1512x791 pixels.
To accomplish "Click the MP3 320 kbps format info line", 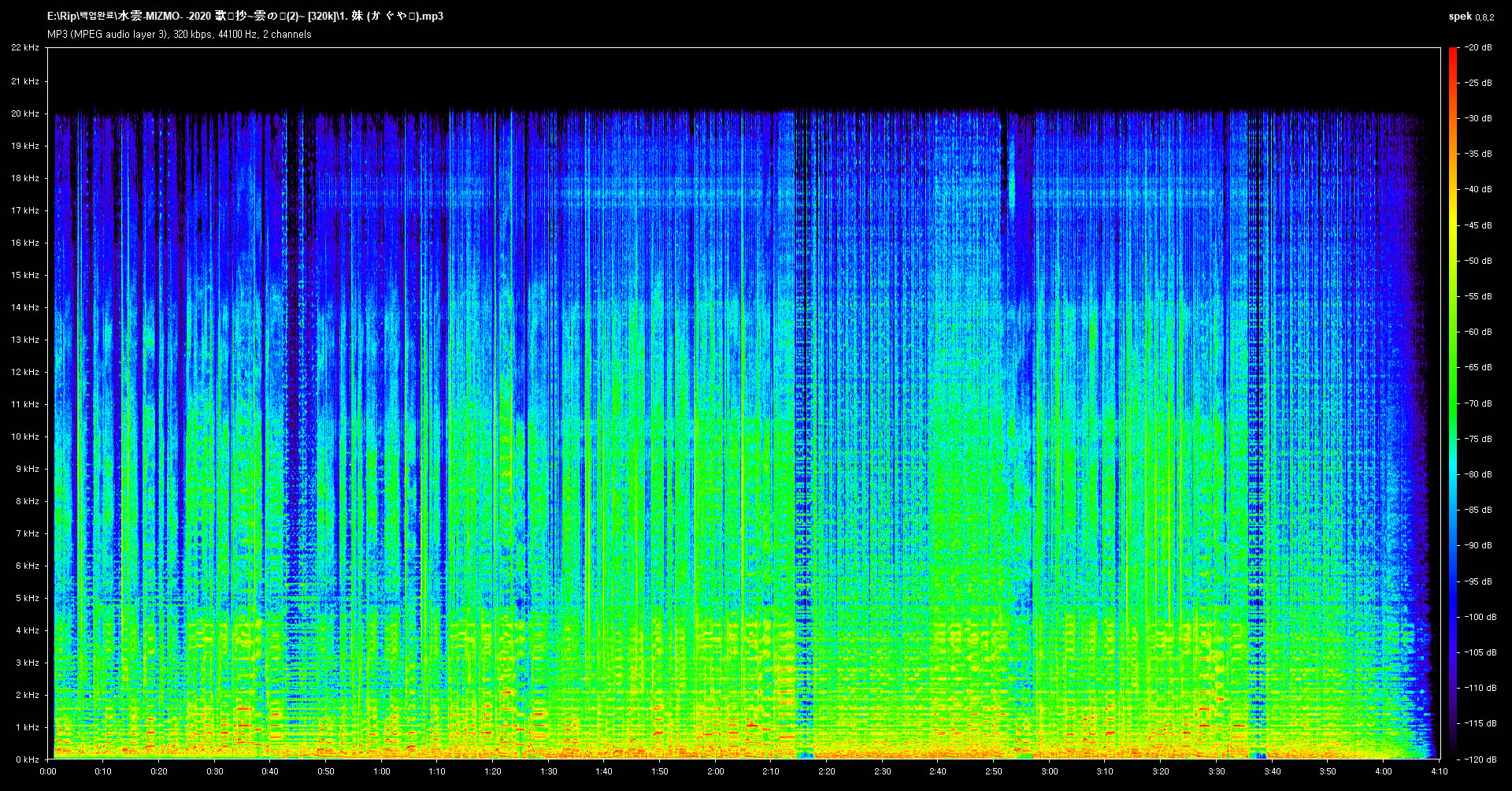I will pos(180,35).
